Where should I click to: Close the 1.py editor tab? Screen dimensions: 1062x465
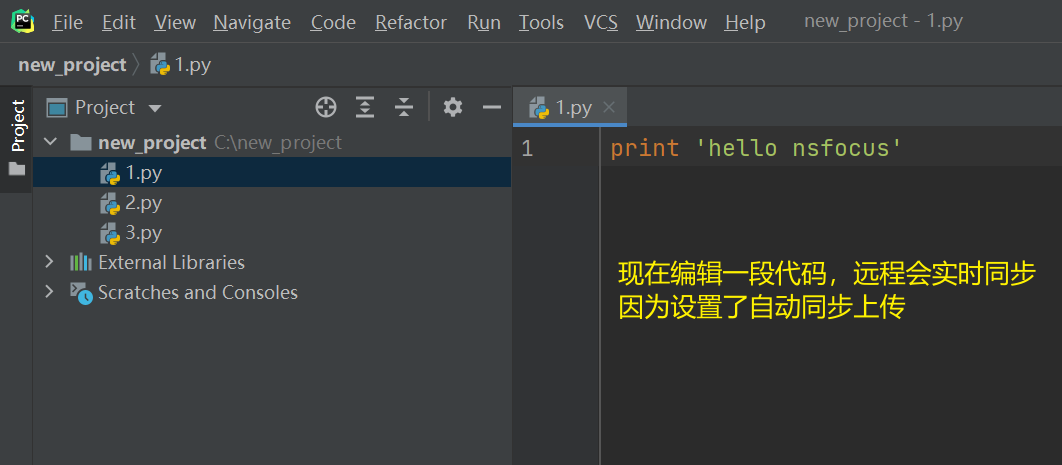(x=609, y=107)
